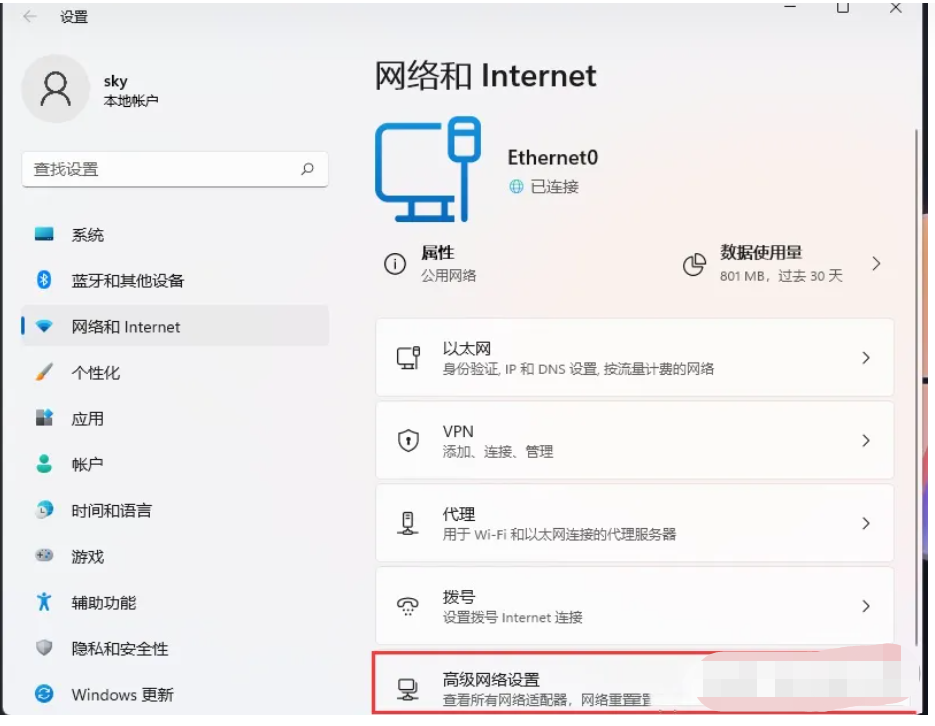935x726 pixels.
Task: Click the 代理 proxy server icon
Action: (410, 523)
